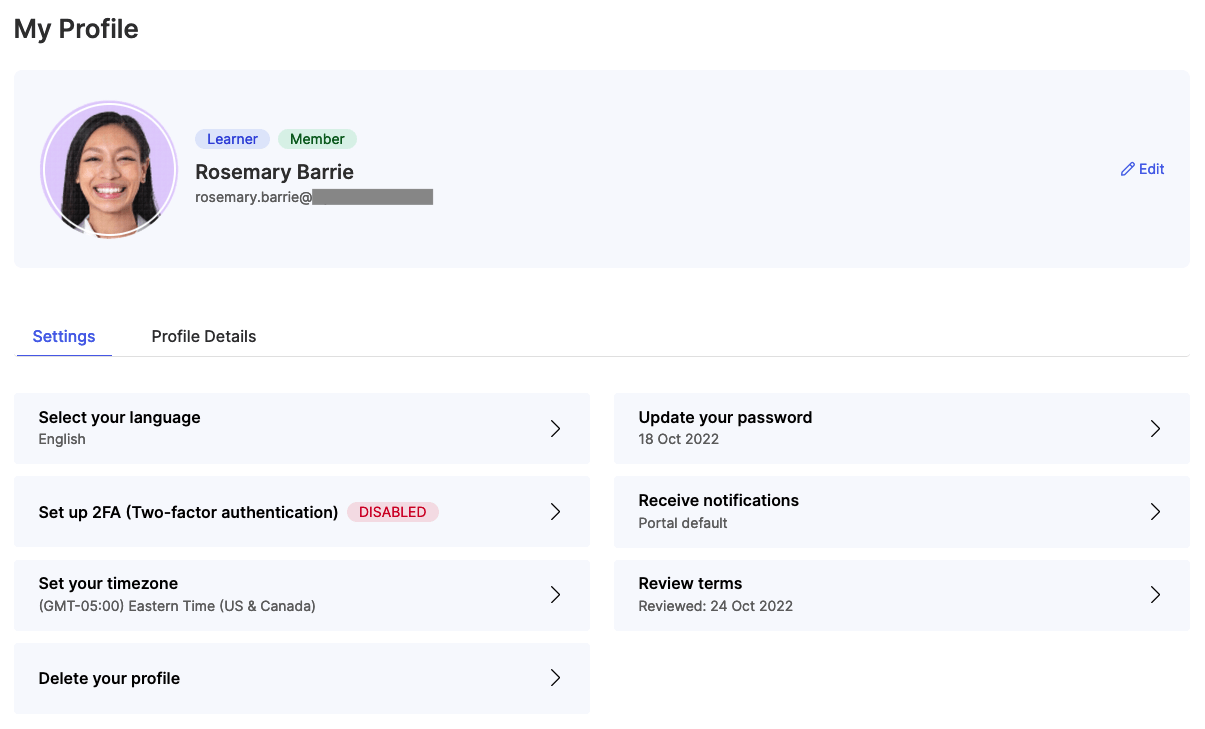
Task: Open the chevron on Set your timezone
Action: pyautogui.click(x=555, y=594)
